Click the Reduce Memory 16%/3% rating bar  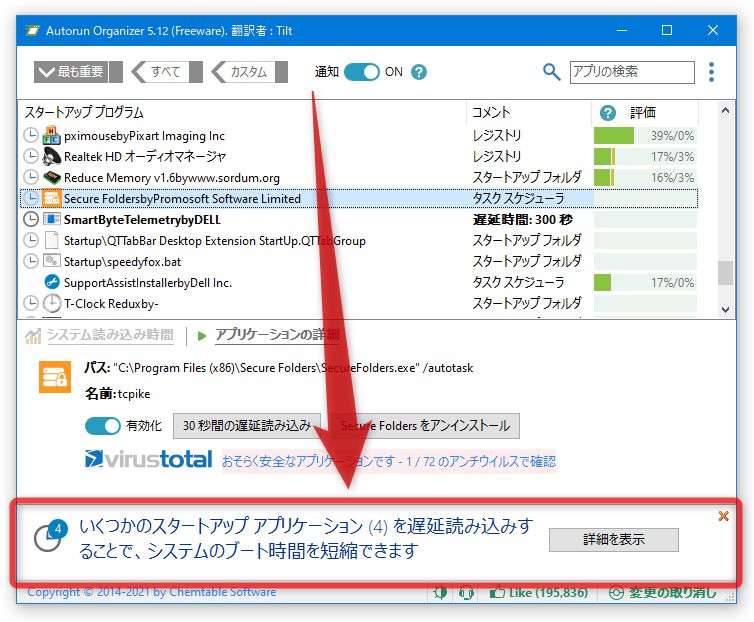point(645,178)
